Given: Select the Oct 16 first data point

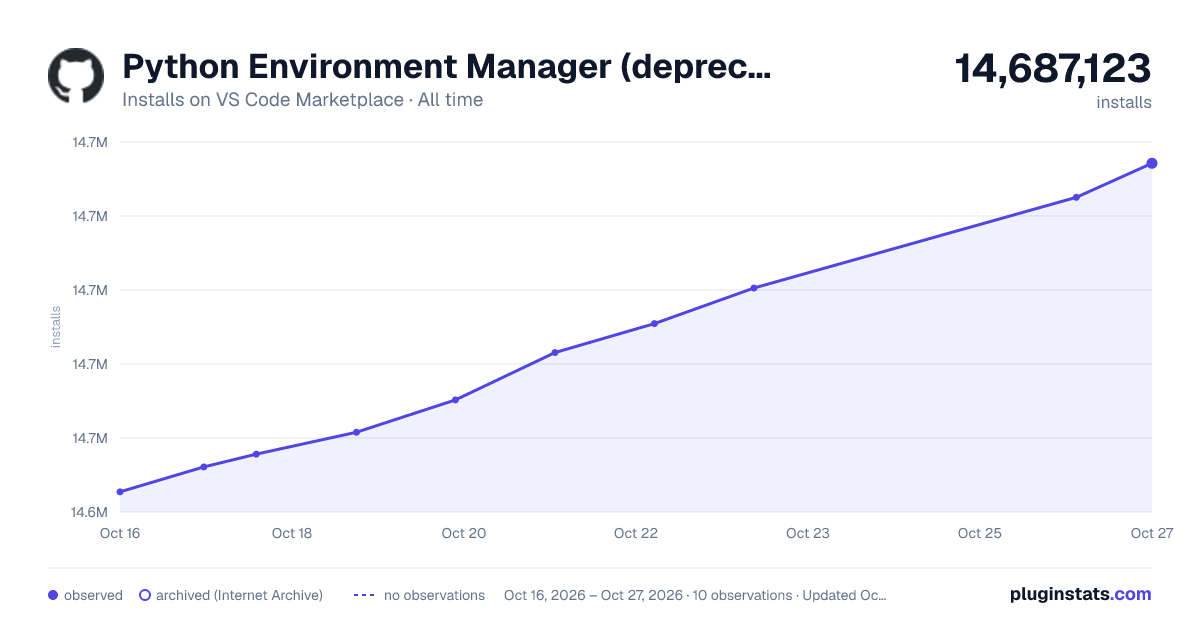Looking at the screenshot, I should (x=120, y=492).
